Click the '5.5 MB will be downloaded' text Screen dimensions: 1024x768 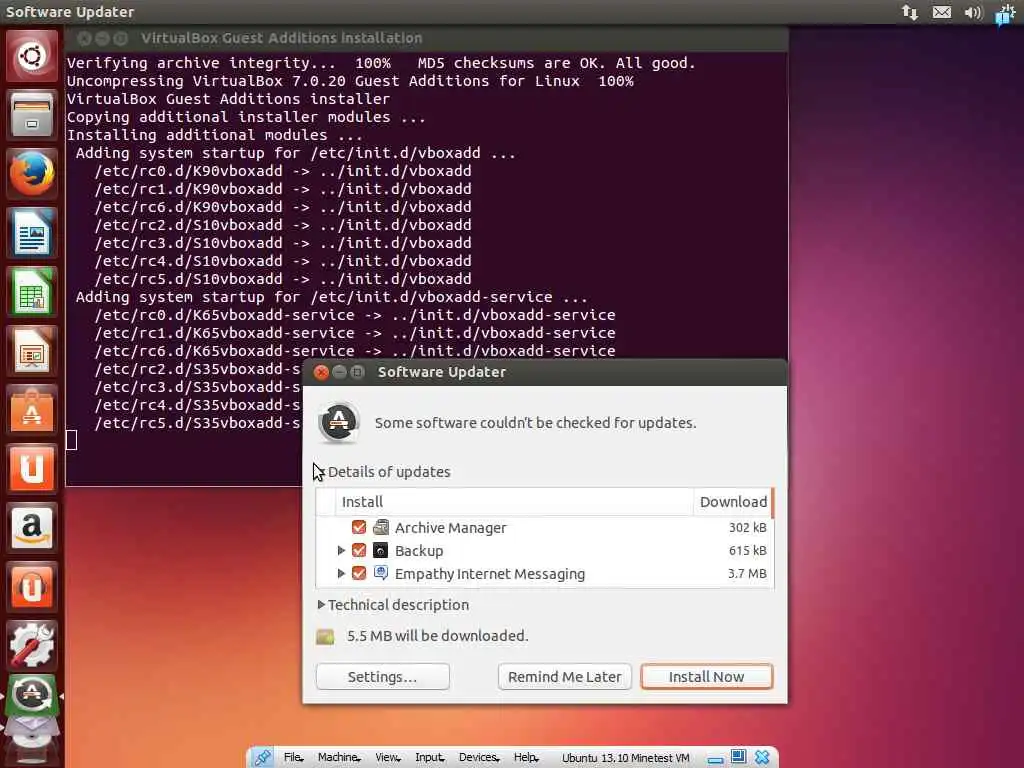438,635
